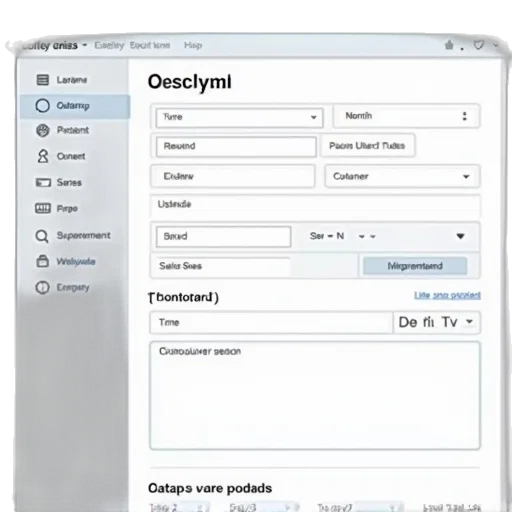Open the lock icon next to Welypate
This screenshot has width=512, height=512.
(42, 261)
